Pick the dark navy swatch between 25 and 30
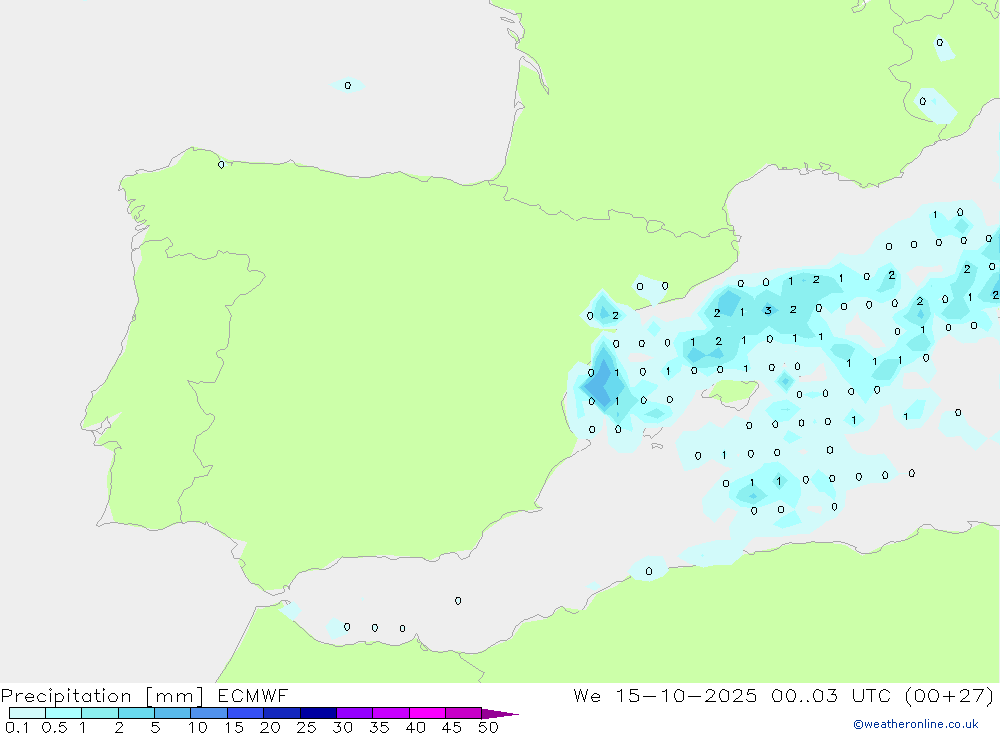1000x733 pixels. (x=318, y=713)
